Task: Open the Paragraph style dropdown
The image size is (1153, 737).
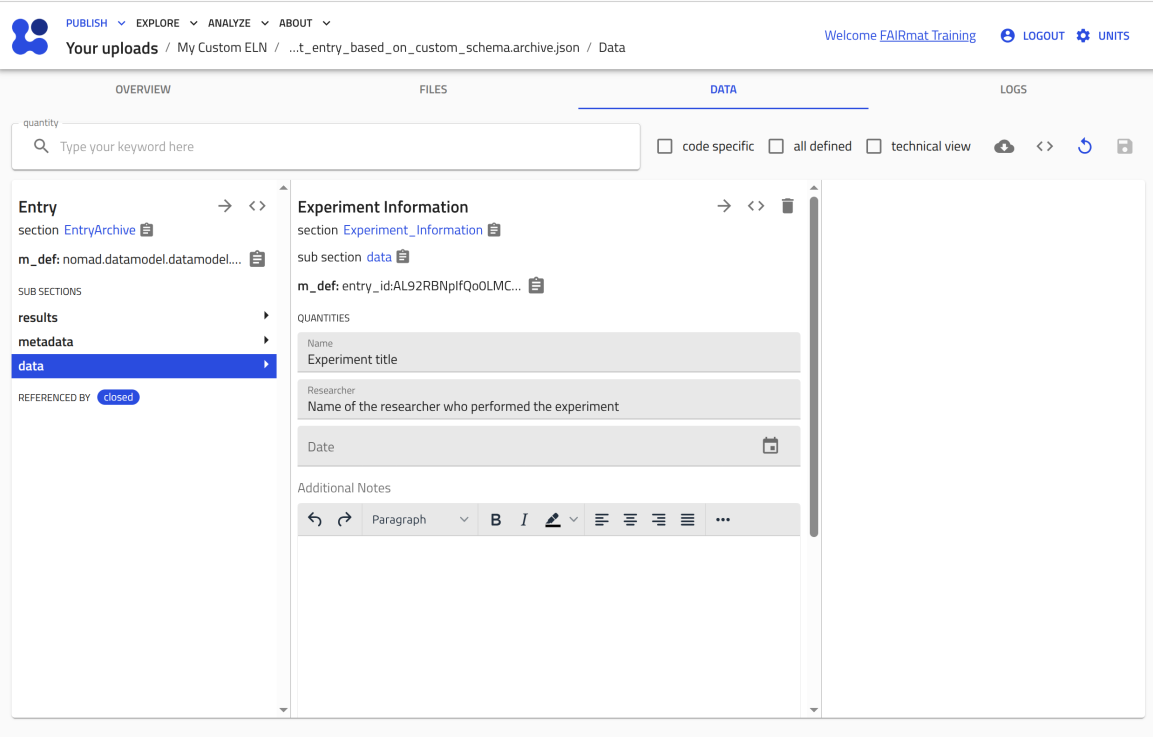Action: [x=419, y=520]
